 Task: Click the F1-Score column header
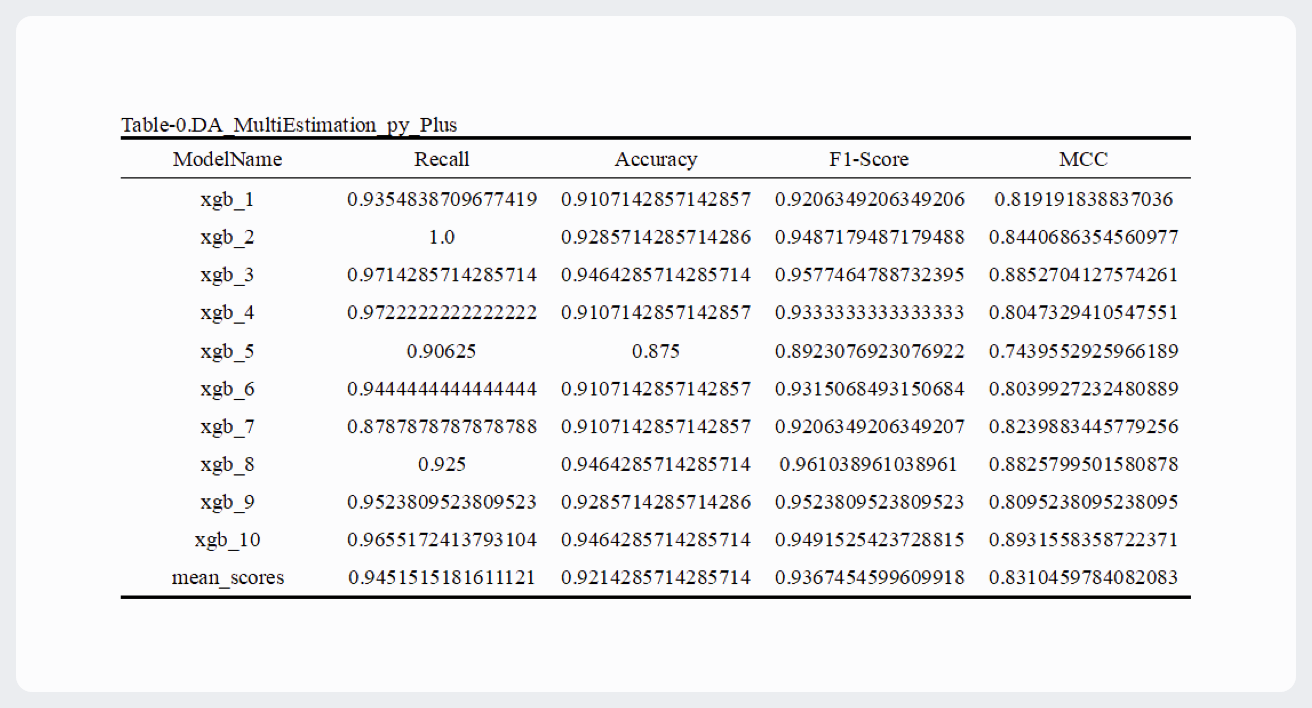[869, 159]
